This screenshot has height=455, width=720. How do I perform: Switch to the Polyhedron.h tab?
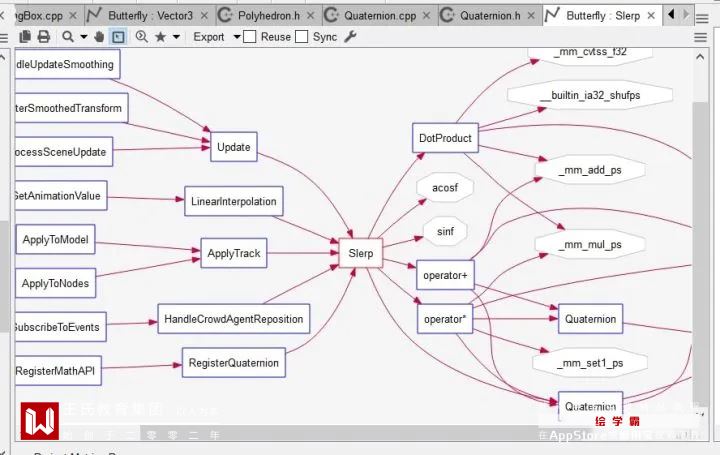pyautogui.click(x=269, y=16)
